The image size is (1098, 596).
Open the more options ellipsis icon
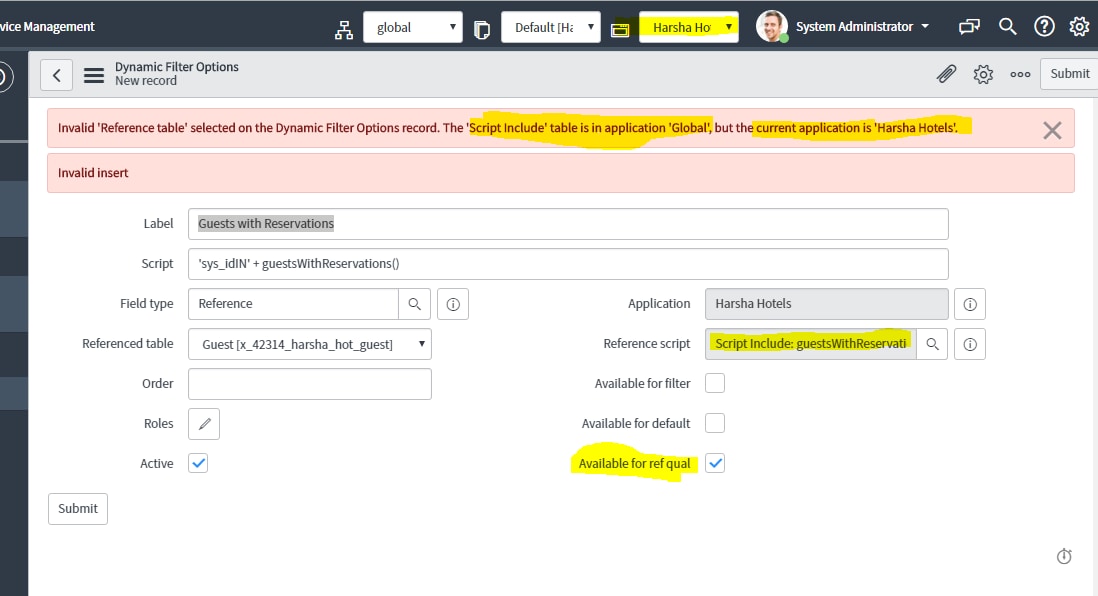[1020, 74]
